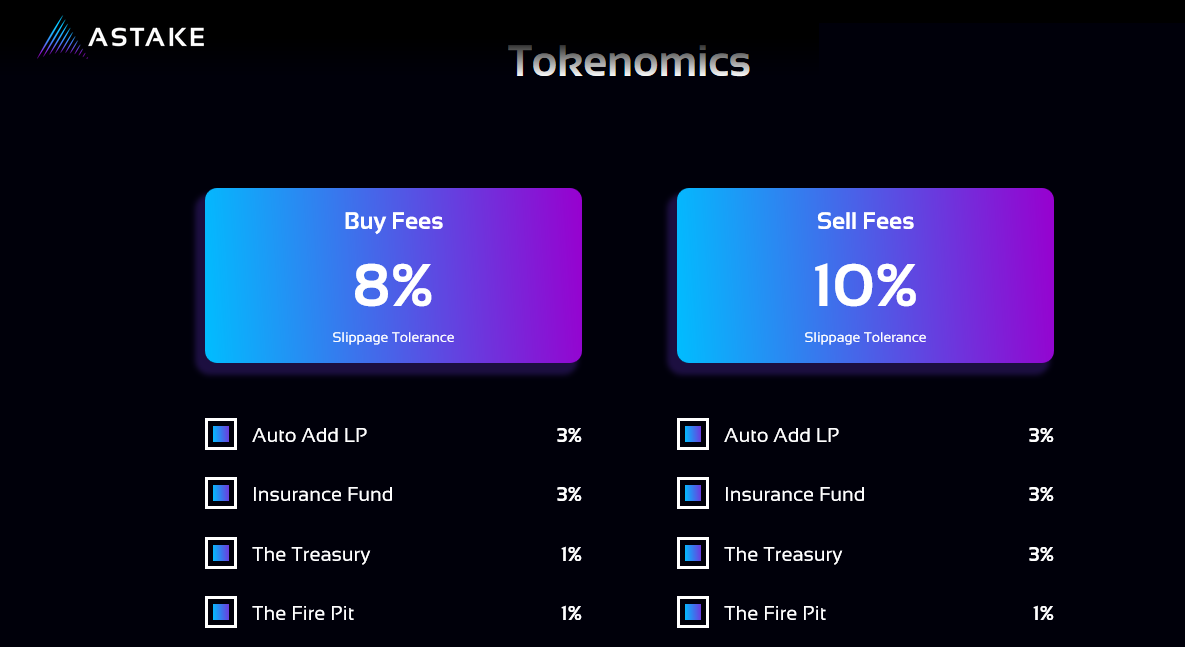Click The Treasury 1% value under Buy Fees
Viewport: 1185px width, 647px height.
(x=571, y=554)
